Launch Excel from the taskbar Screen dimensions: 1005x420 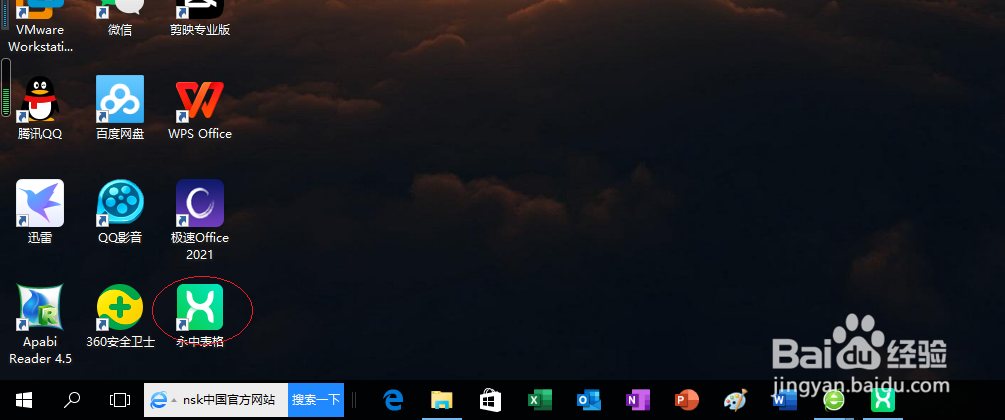click(x=540, y=401)
